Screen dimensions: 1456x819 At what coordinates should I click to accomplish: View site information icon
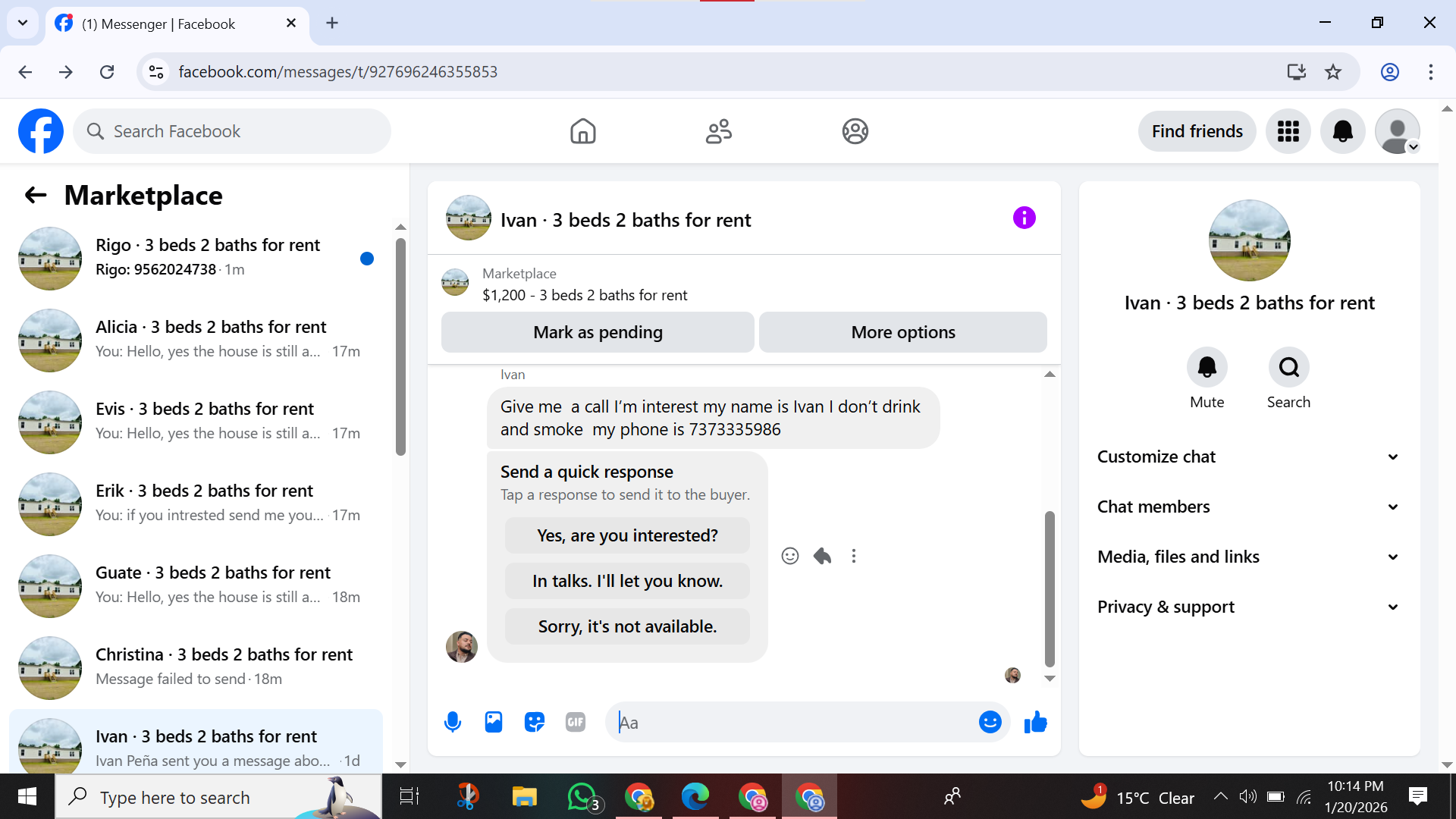tap(156, 72)
